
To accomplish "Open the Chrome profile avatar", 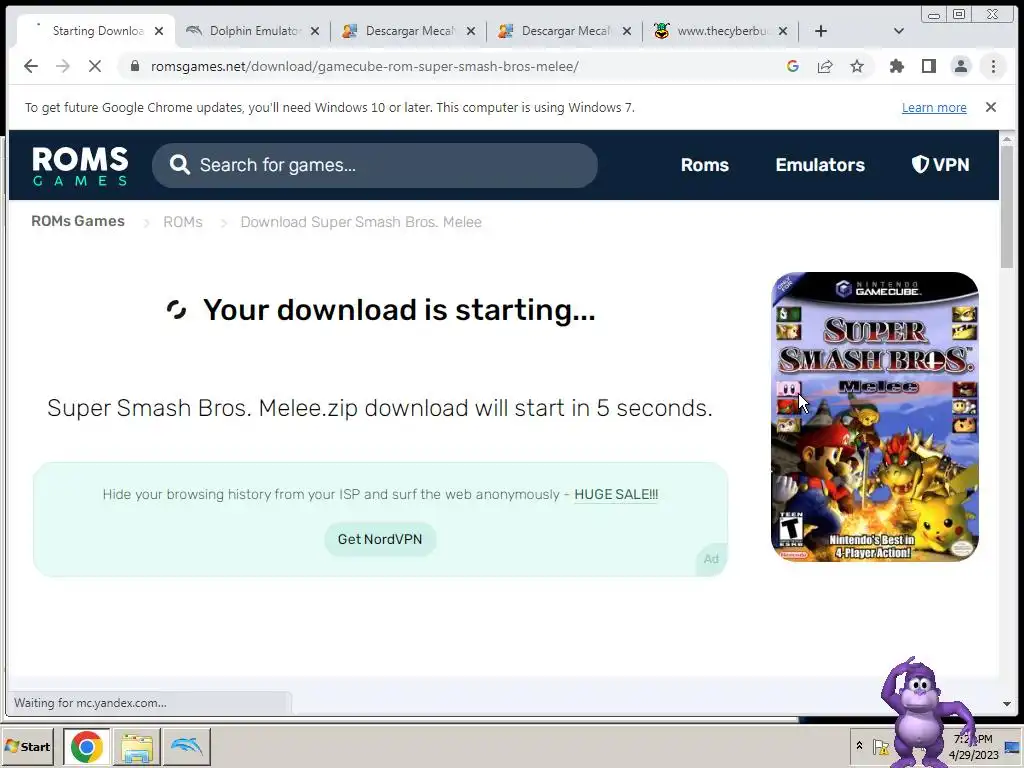I will [x=961, y=66].
